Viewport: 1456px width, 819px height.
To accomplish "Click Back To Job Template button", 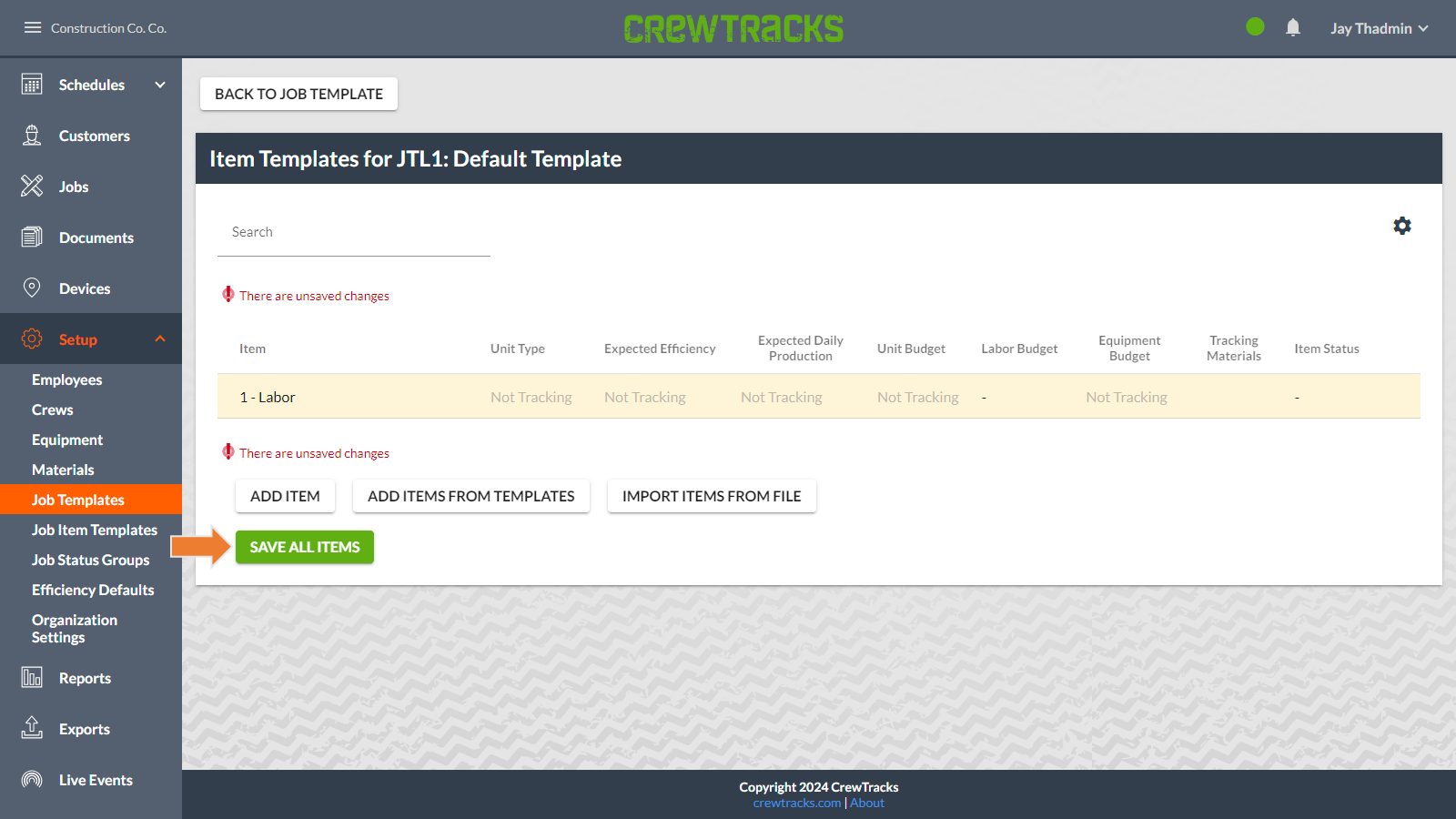I will pyautogui.click(x=298, y=94).
